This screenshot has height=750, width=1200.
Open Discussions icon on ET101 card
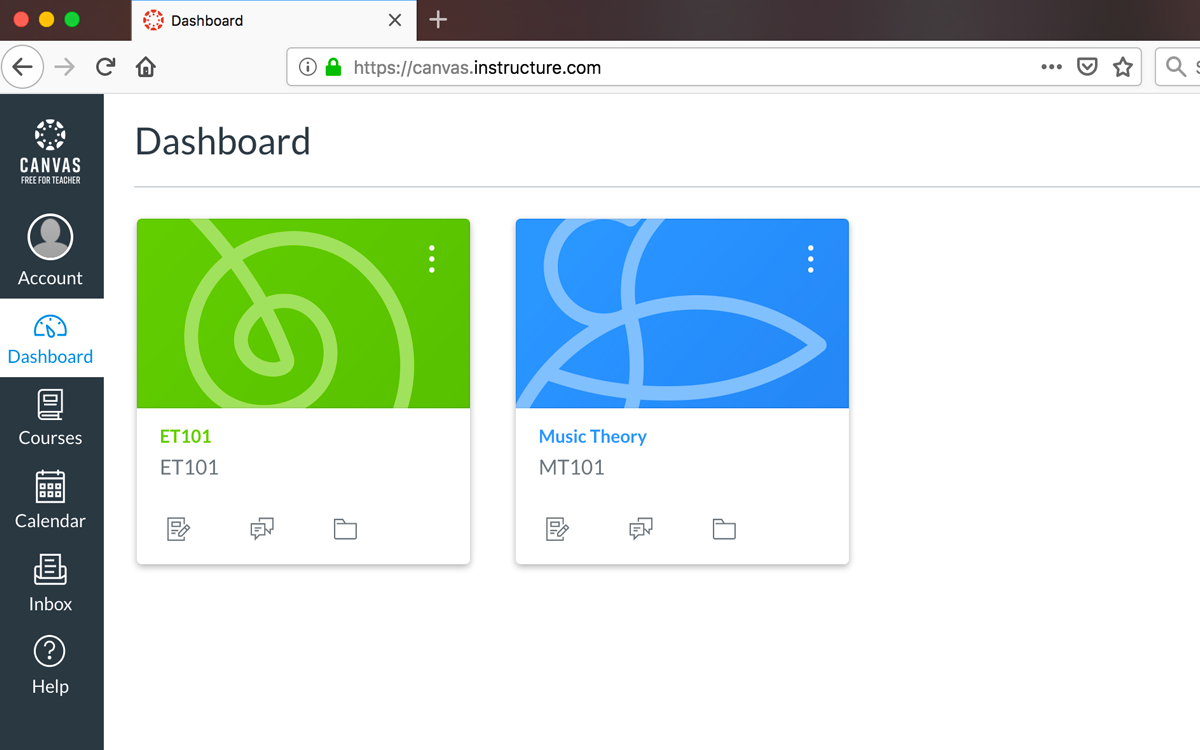pos(262,529)
